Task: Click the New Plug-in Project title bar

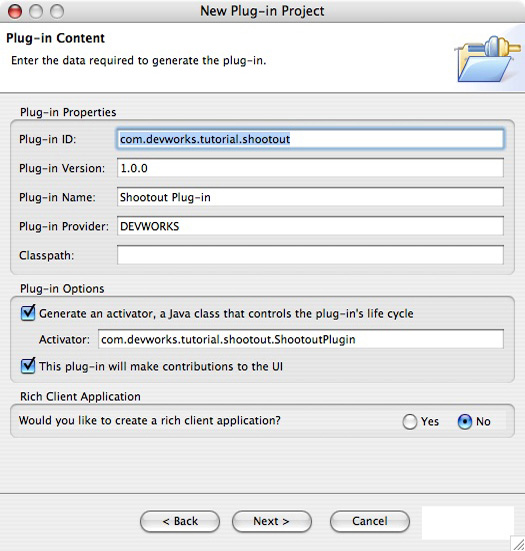Action: click(262, 11)
